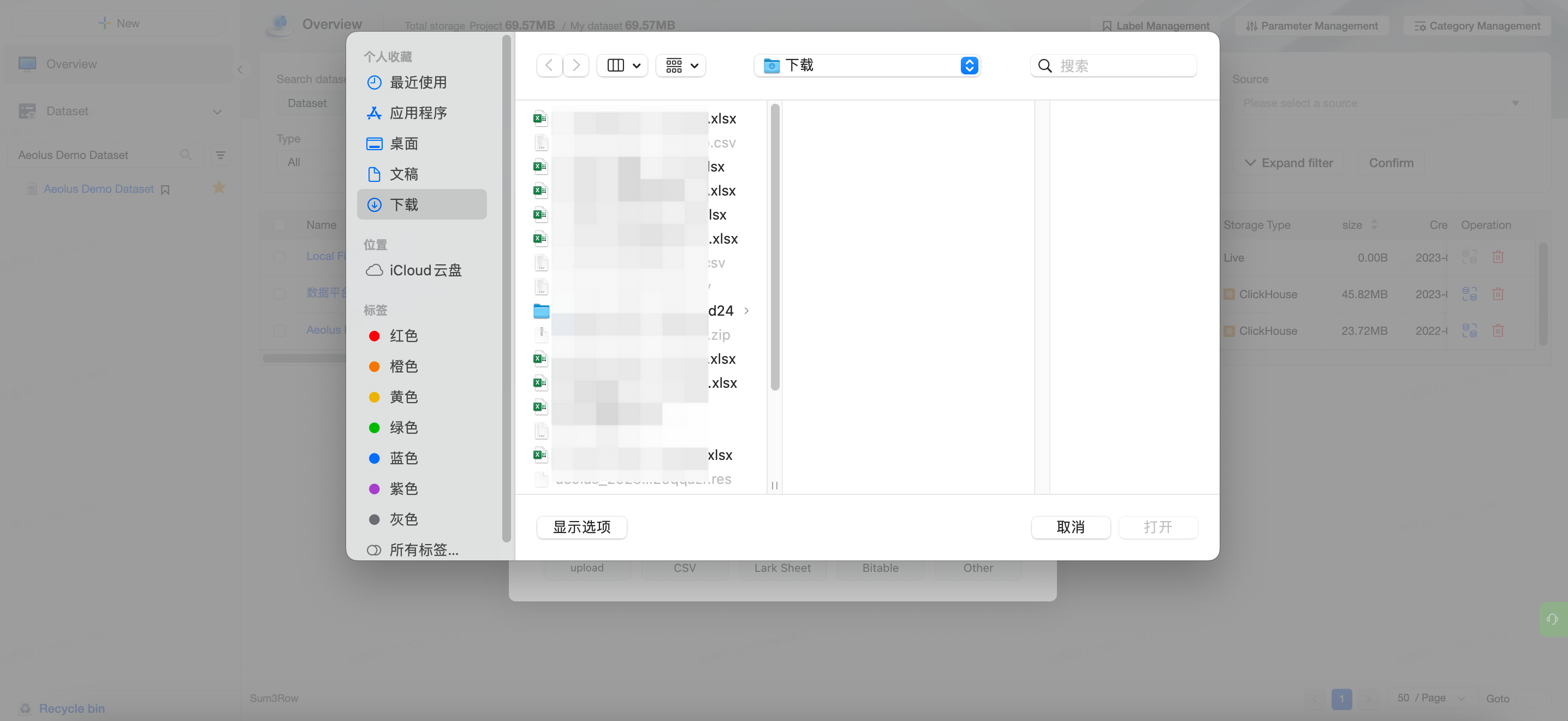Check the 数据平台 row checkbox
The width and height of the screenshot is (1568, 721).
(280, 293)
